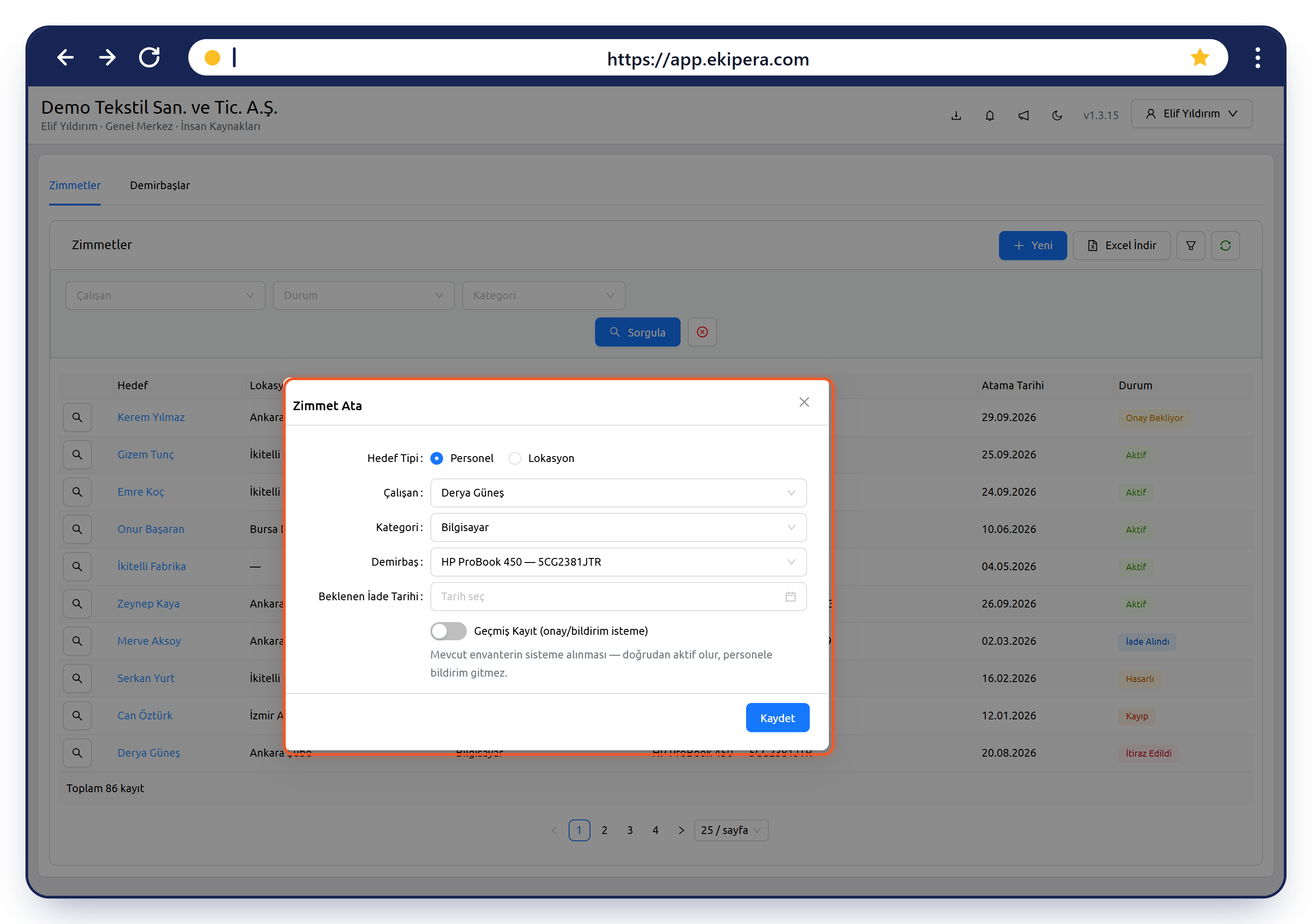Viewport: 1312px width, 924px height.
Task: Click the Sorgula button
Action: click(637, 332)
